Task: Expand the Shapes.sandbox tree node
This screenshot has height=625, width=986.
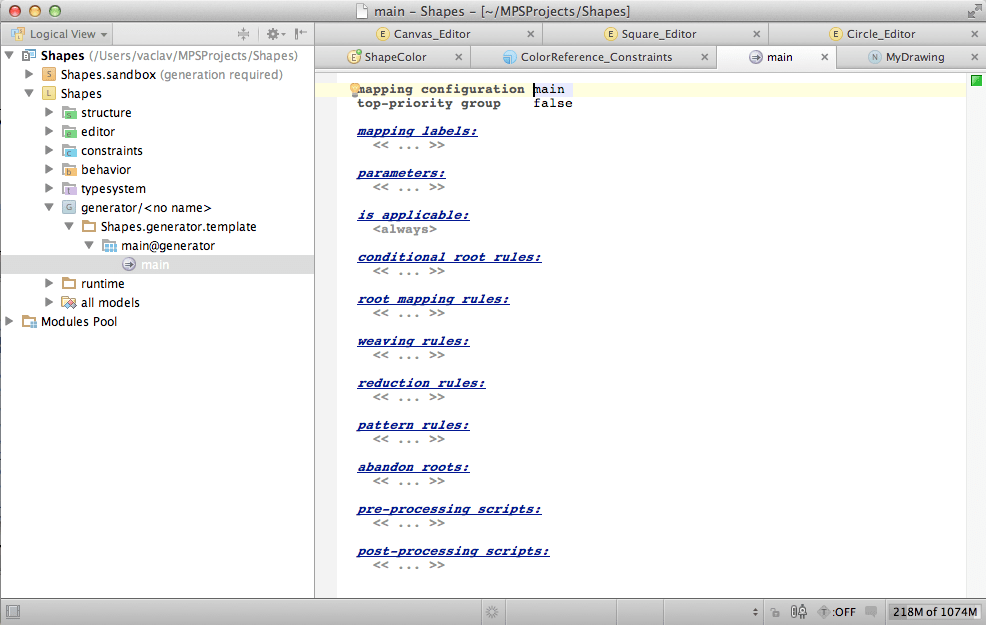Action: pos(29,75)
